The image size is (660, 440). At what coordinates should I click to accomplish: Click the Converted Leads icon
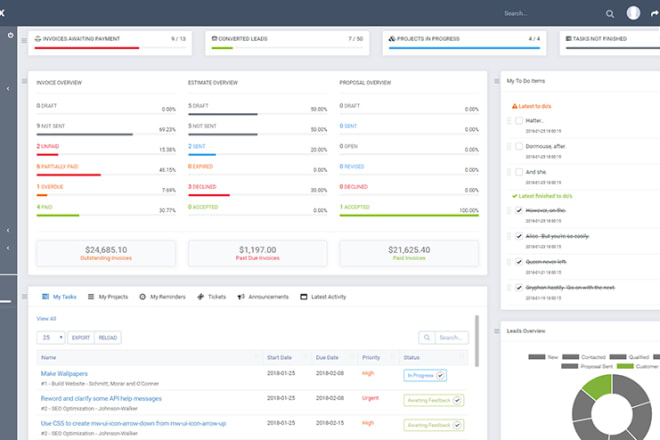tap(214, 38)
